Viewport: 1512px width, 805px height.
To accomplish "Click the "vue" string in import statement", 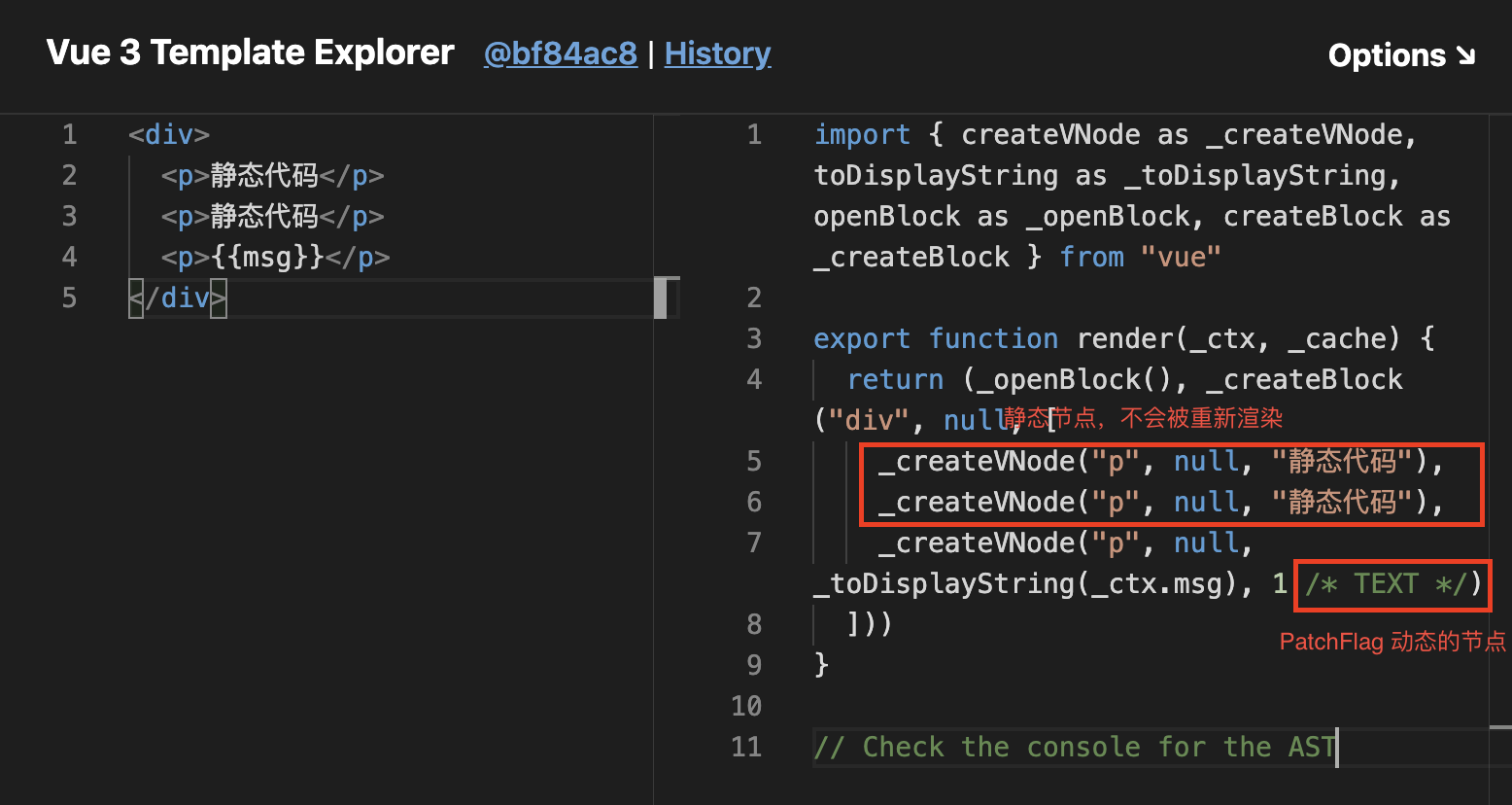I will 1181,257.
